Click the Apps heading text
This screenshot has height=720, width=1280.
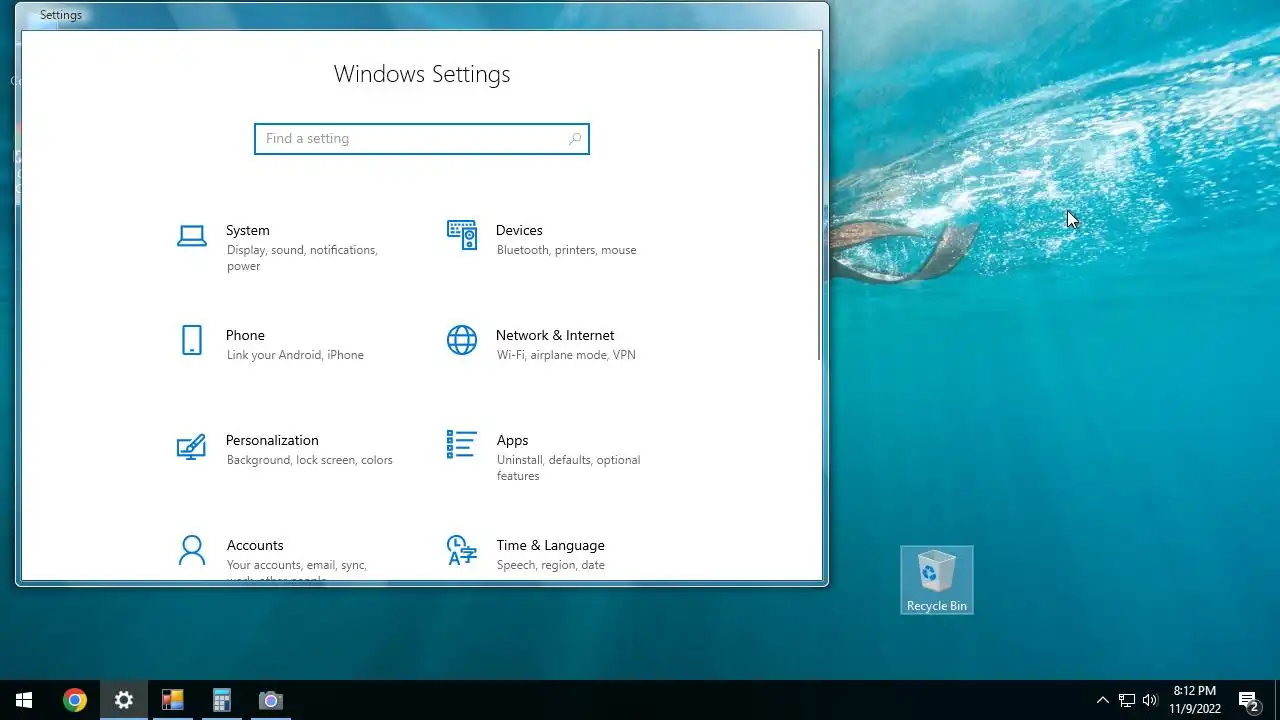pos(512,440)
